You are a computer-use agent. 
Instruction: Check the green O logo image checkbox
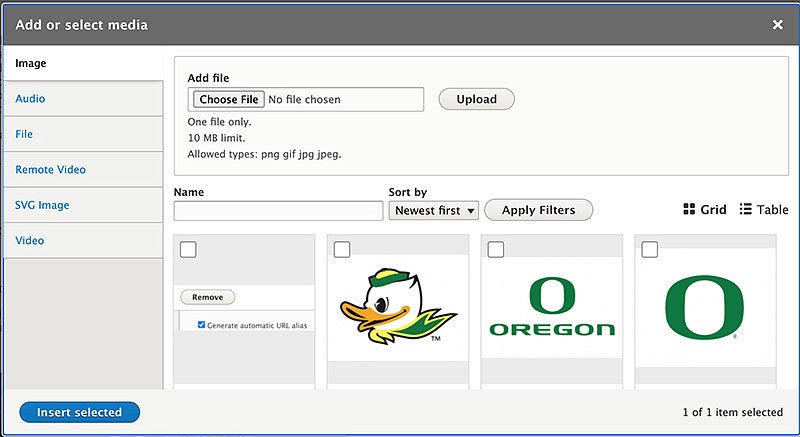point(649,250)
